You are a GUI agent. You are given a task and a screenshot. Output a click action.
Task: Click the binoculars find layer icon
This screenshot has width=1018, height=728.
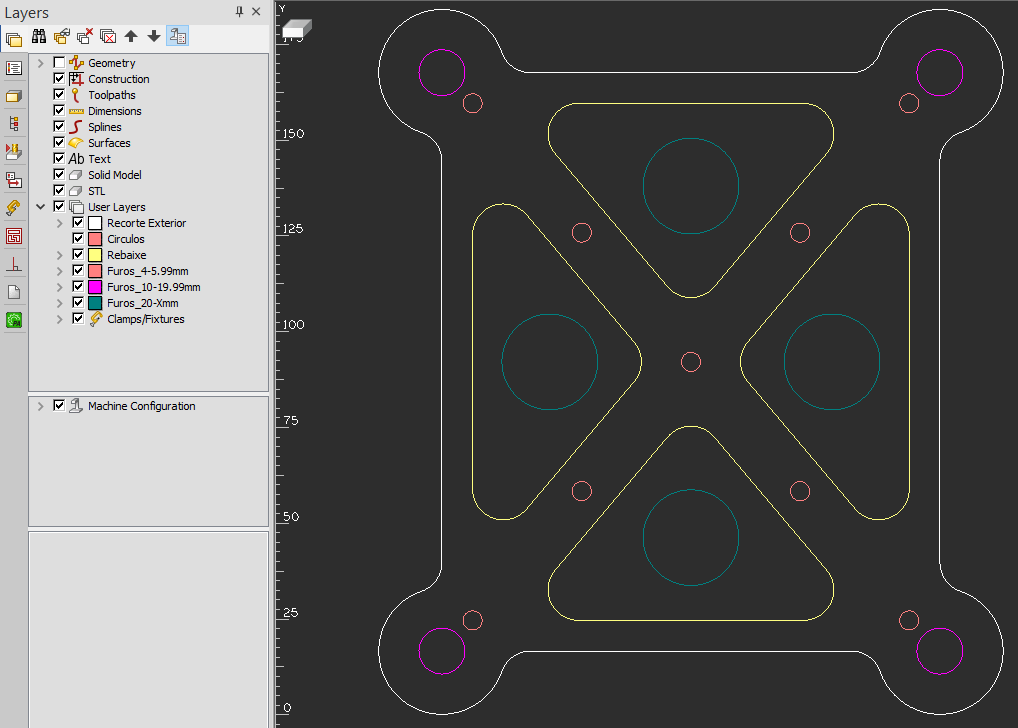[39, 37]
